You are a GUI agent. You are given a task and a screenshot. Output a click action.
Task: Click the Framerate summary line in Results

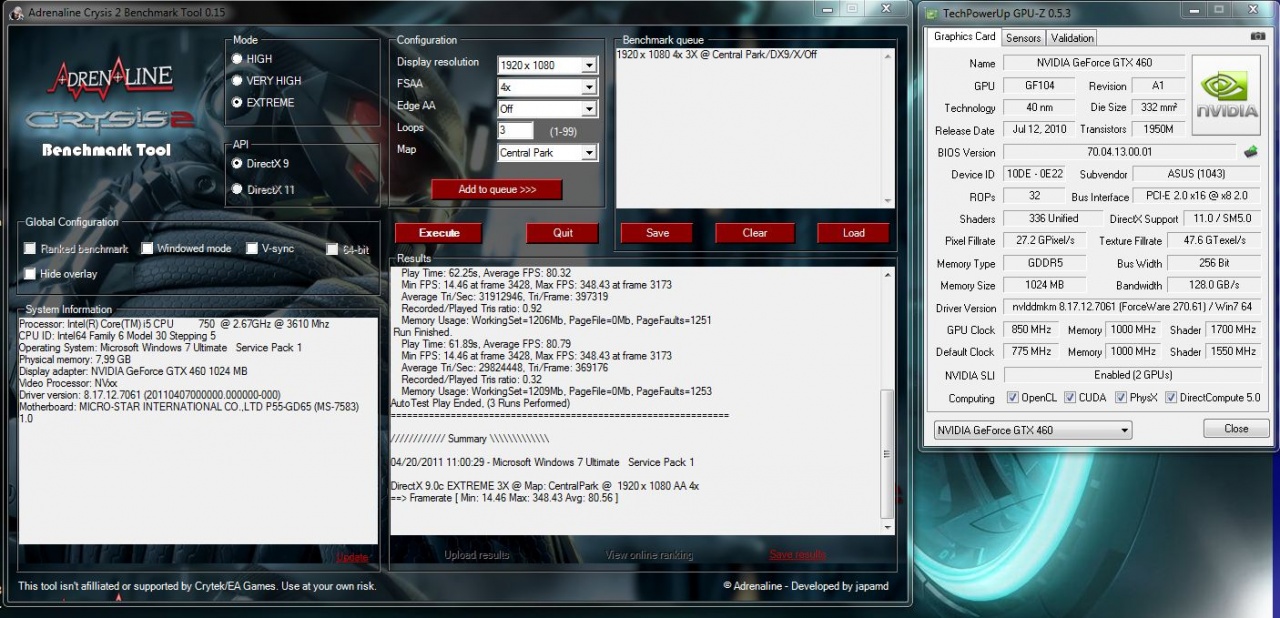pos(505,498)
